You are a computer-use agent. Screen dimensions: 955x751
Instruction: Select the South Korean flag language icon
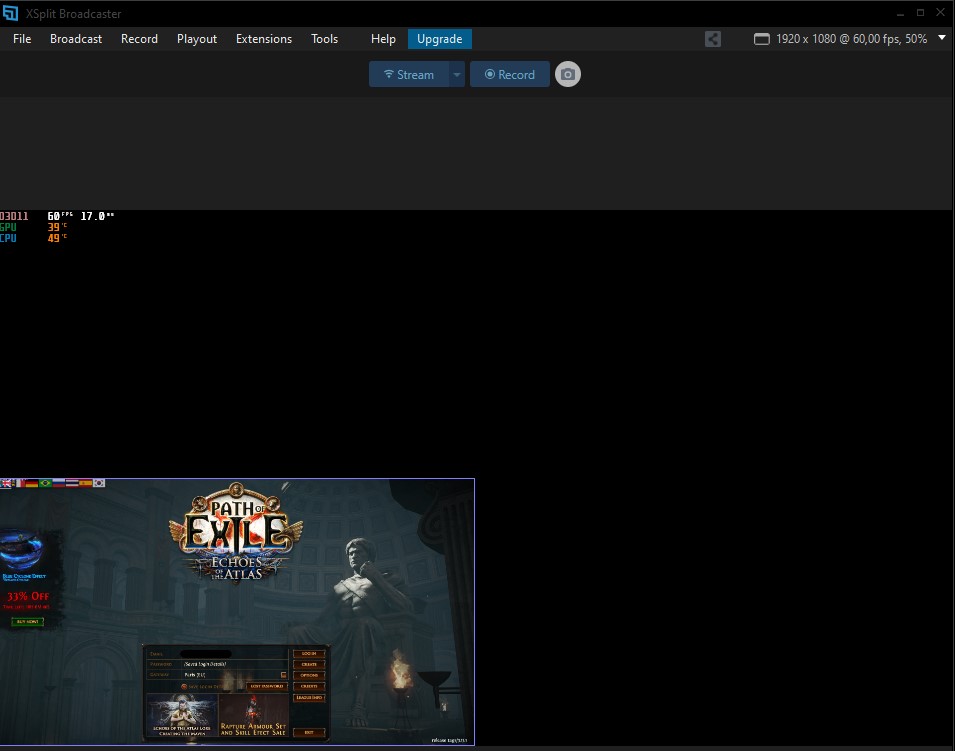pyautogui.click(x=98, y=483)
